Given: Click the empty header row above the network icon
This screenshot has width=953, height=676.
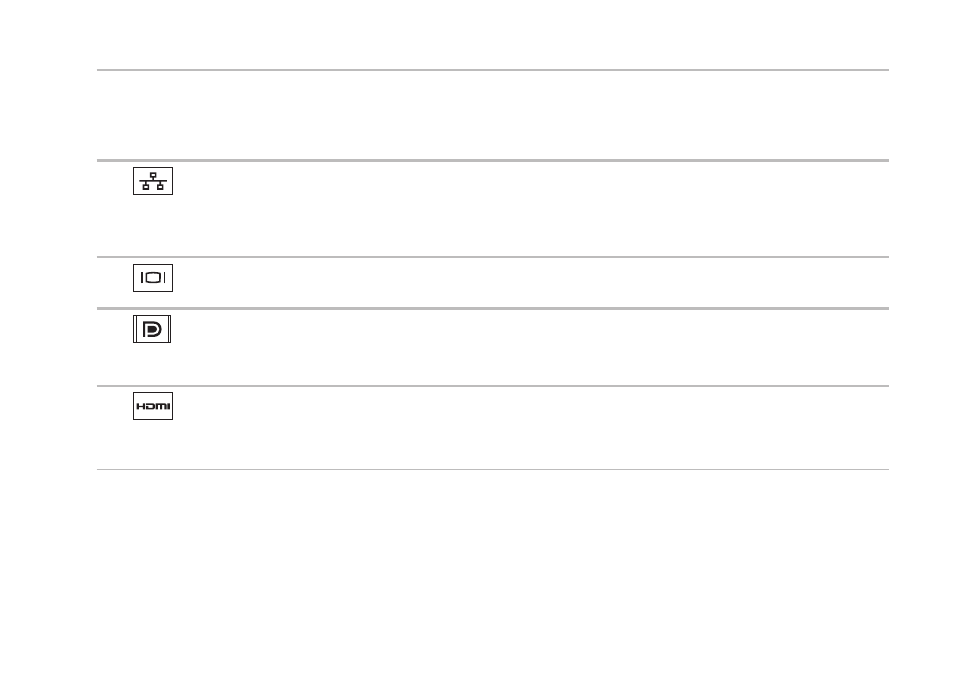Looking at the screenshot, I should click(x=493, y=116).
